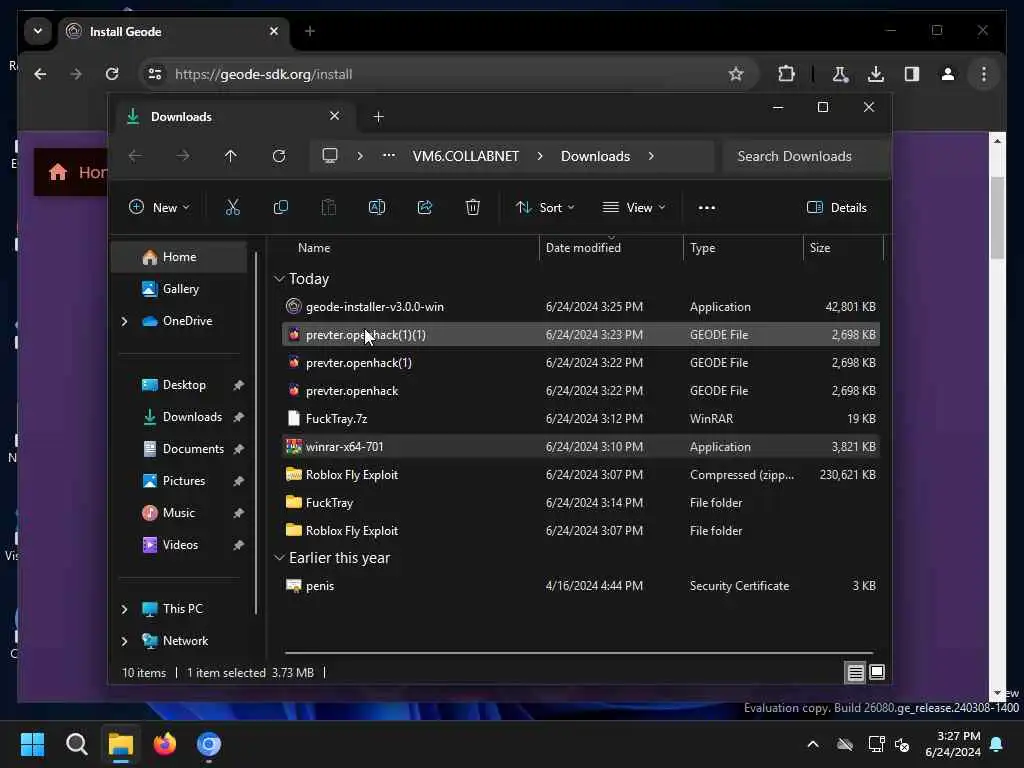Open the Chromium icon in taskbar

pyautogui.click(x=209, y=744)
